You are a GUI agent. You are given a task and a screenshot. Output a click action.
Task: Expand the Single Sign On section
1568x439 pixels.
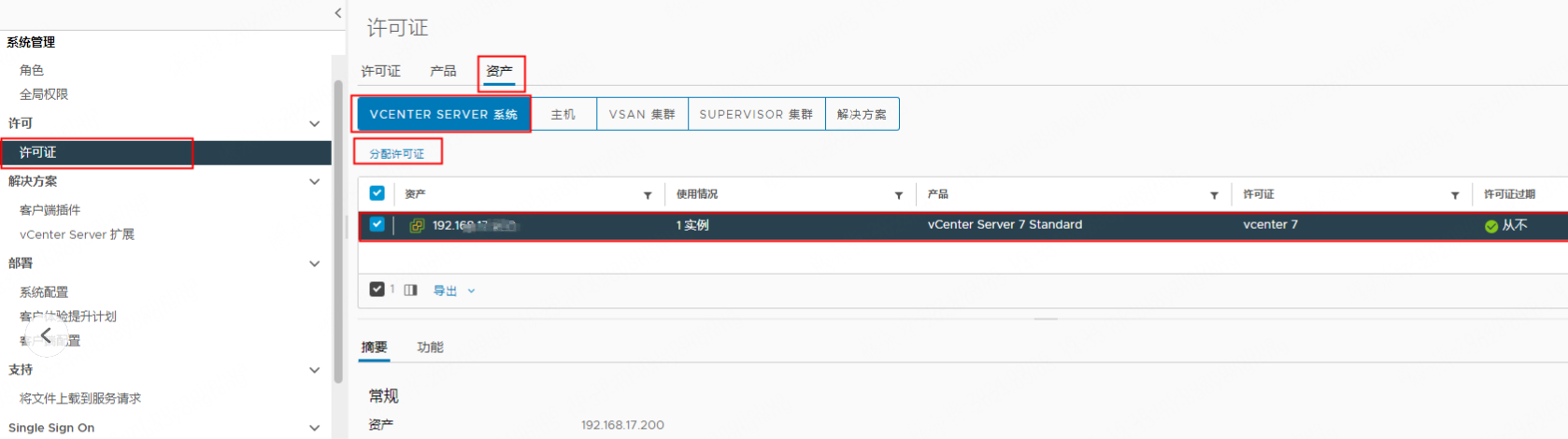[315, 428]
